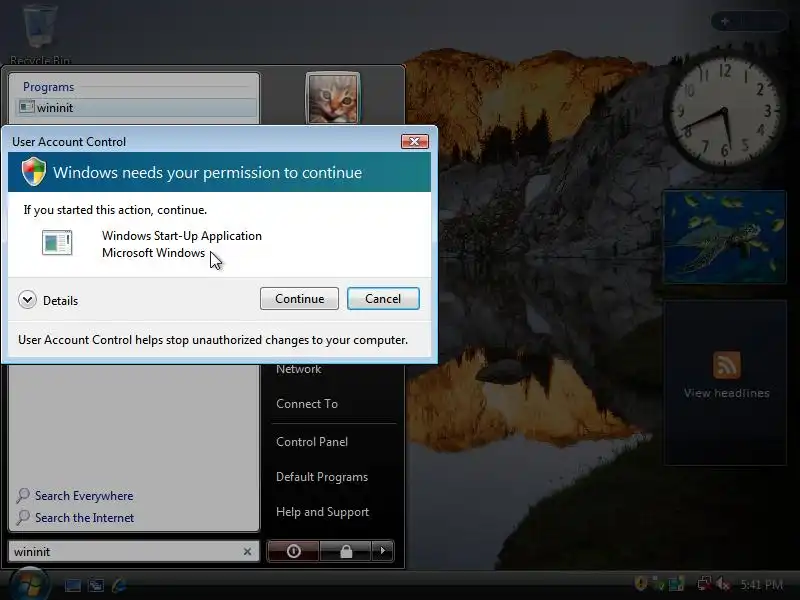Open Connect To in the Start menu

(307, 404)
